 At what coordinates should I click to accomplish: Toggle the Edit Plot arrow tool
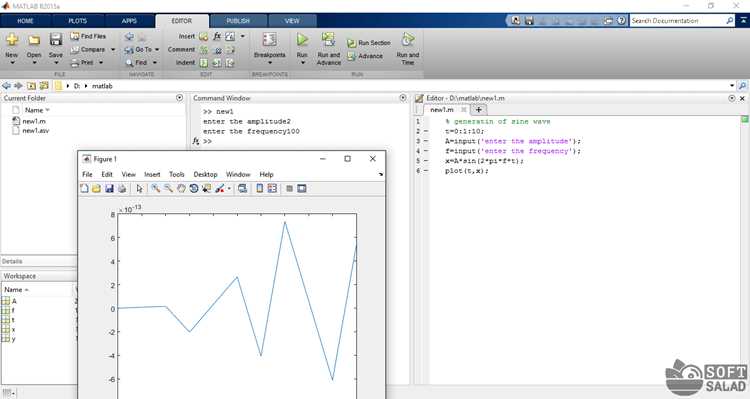pos(139,188)
